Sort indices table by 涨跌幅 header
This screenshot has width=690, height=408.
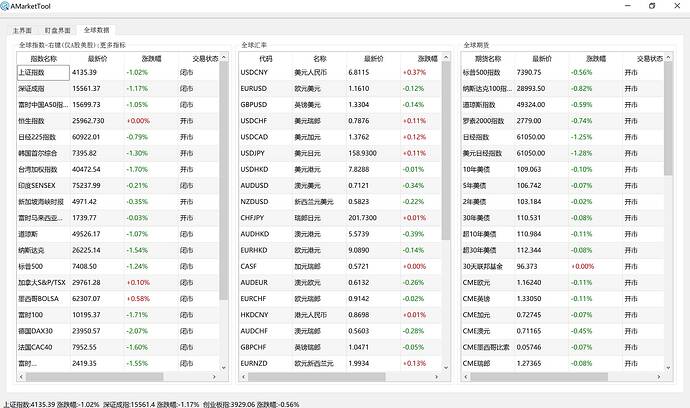click(151, 59)
